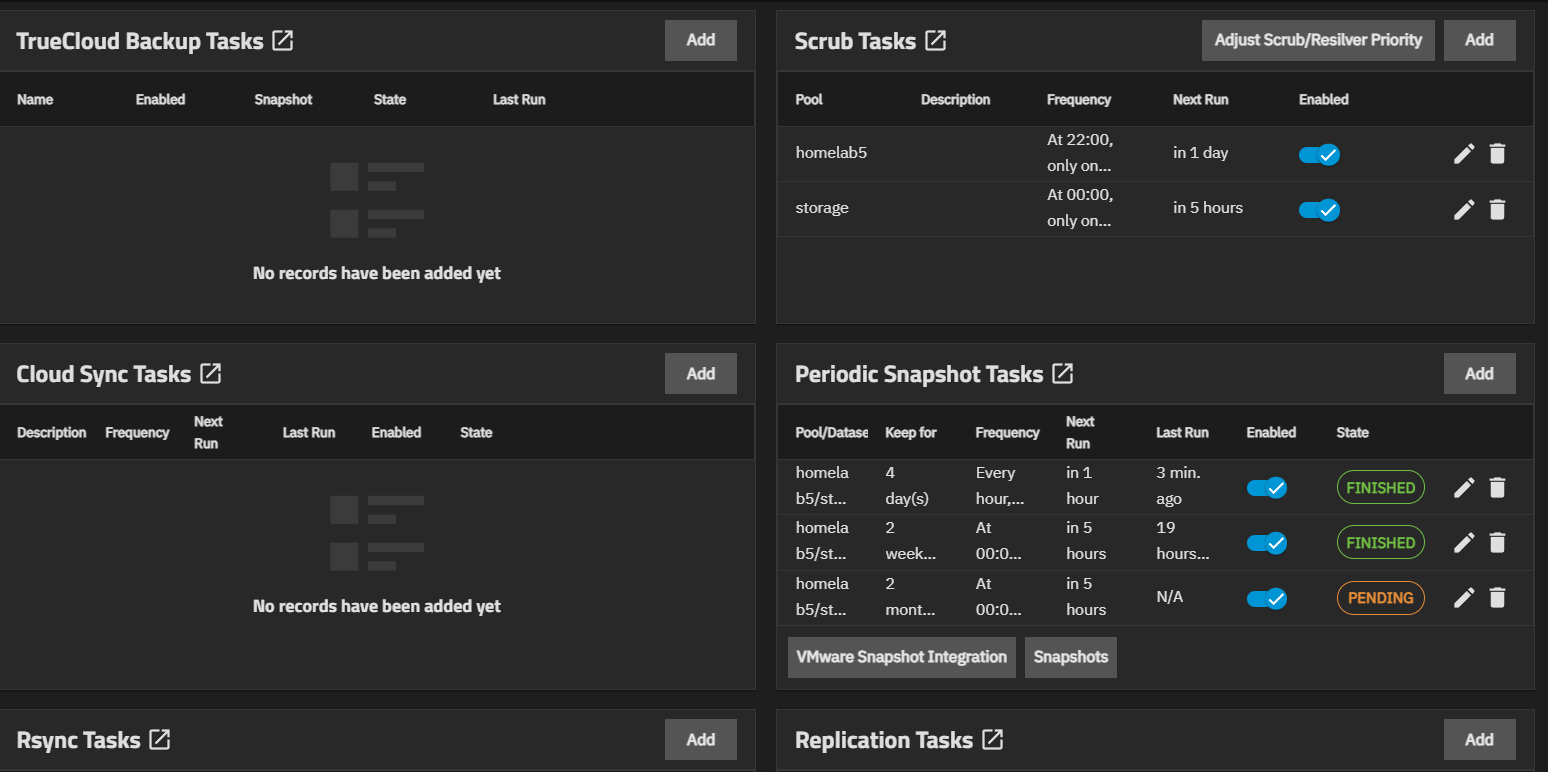This screenshot has width=1548, height=772.
Task: Click TrueCloud Backup Name column header
Action: (35, 100)
